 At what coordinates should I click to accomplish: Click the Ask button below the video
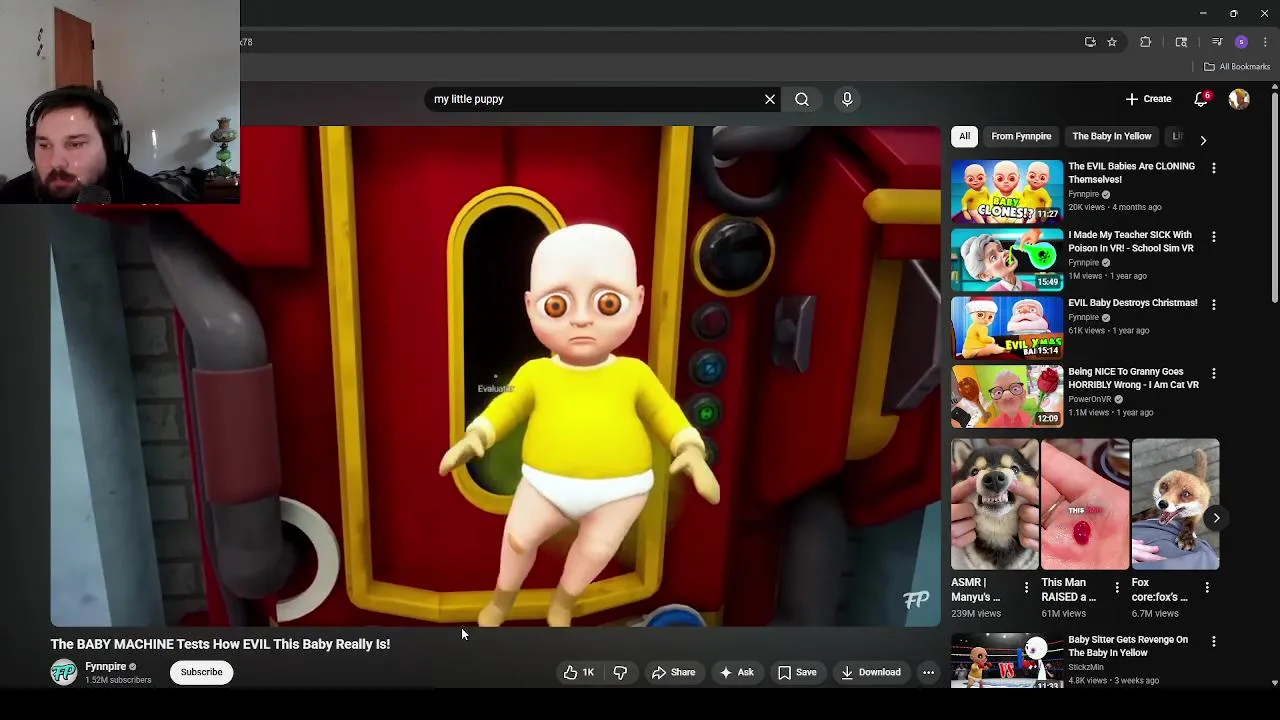click(737, 672)
